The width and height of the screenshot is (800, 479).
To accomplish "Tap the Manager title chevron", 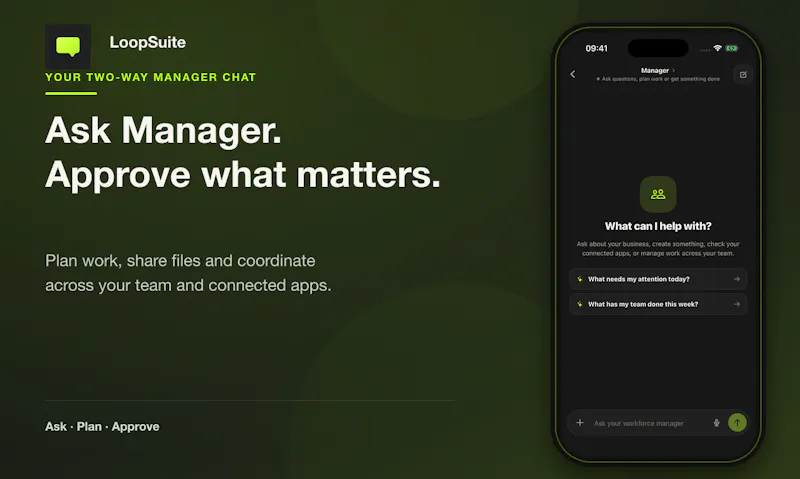I will [x=673, y=70].
